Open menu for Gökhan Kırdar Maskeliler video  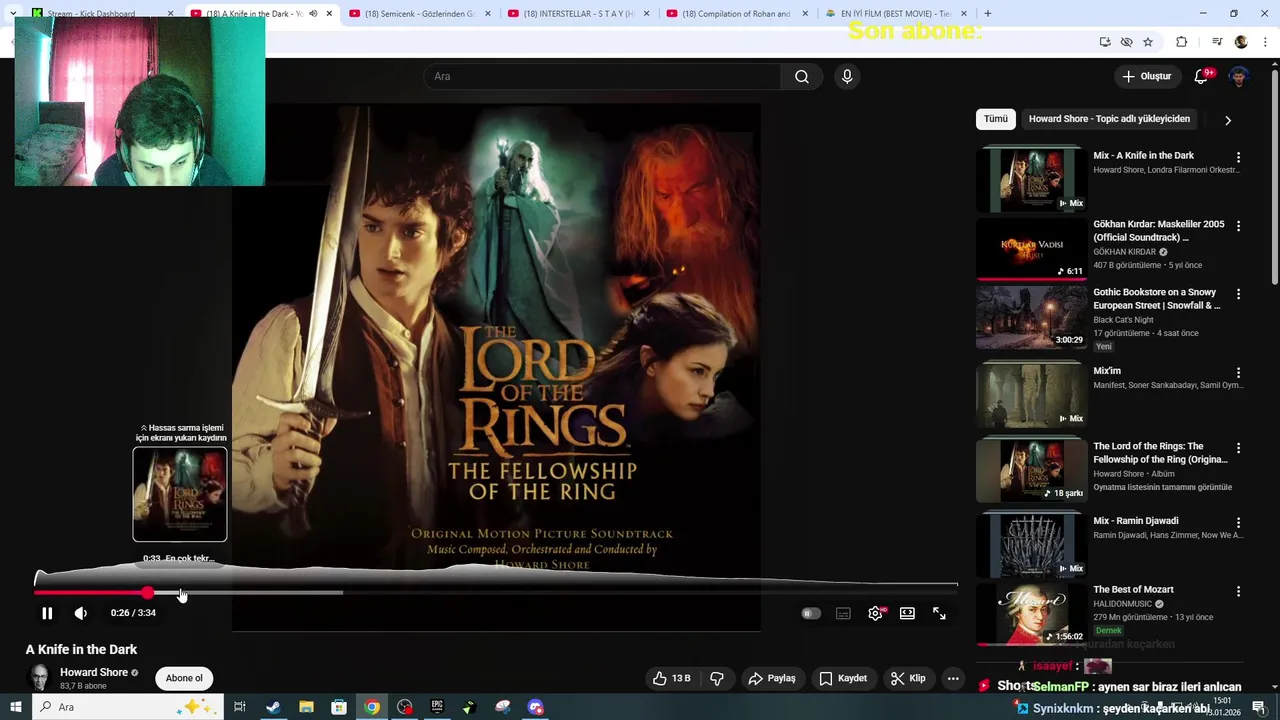[x=1238, y=227]
